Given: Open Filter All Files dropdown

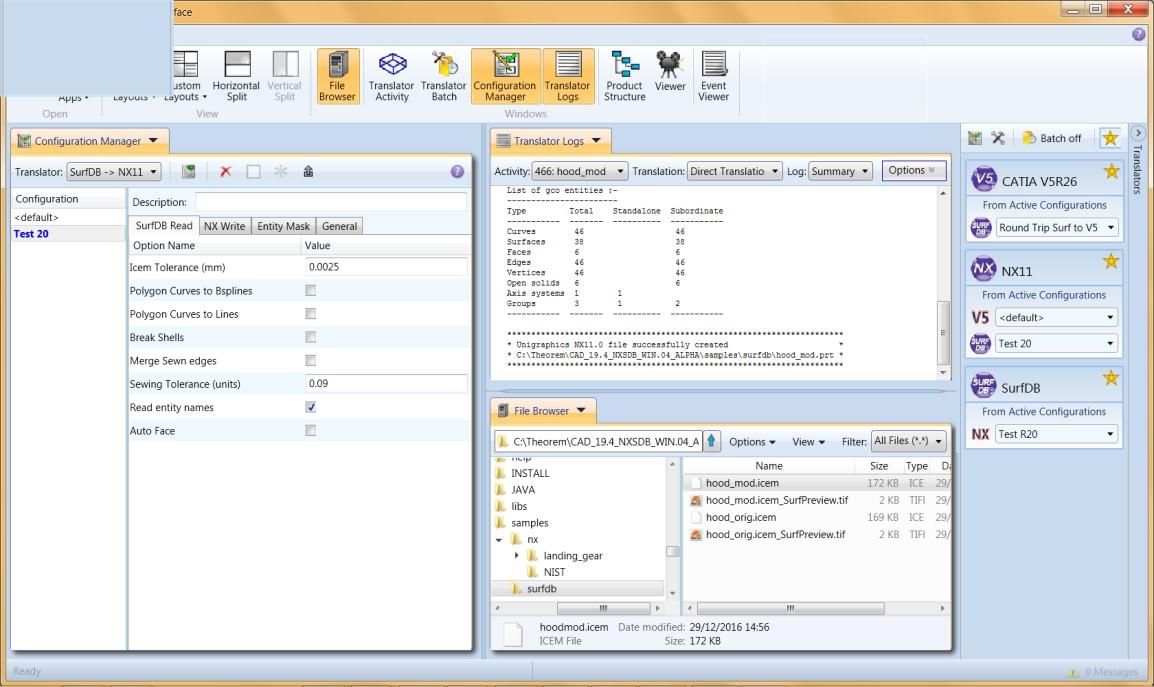Looking at the screenshot, I should [x=908, y=441].
